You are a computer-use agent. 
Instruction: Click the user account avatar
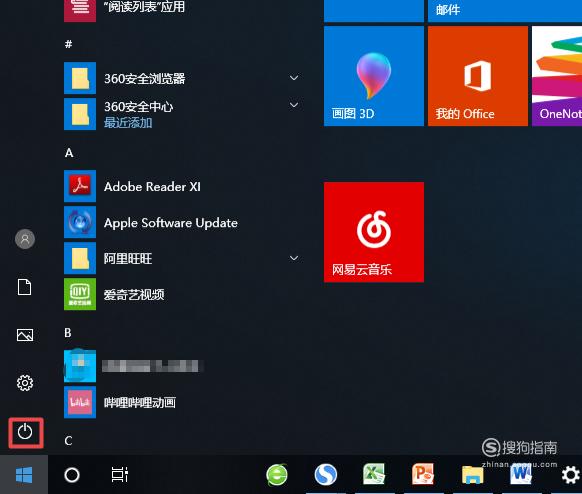pos(25,239)
